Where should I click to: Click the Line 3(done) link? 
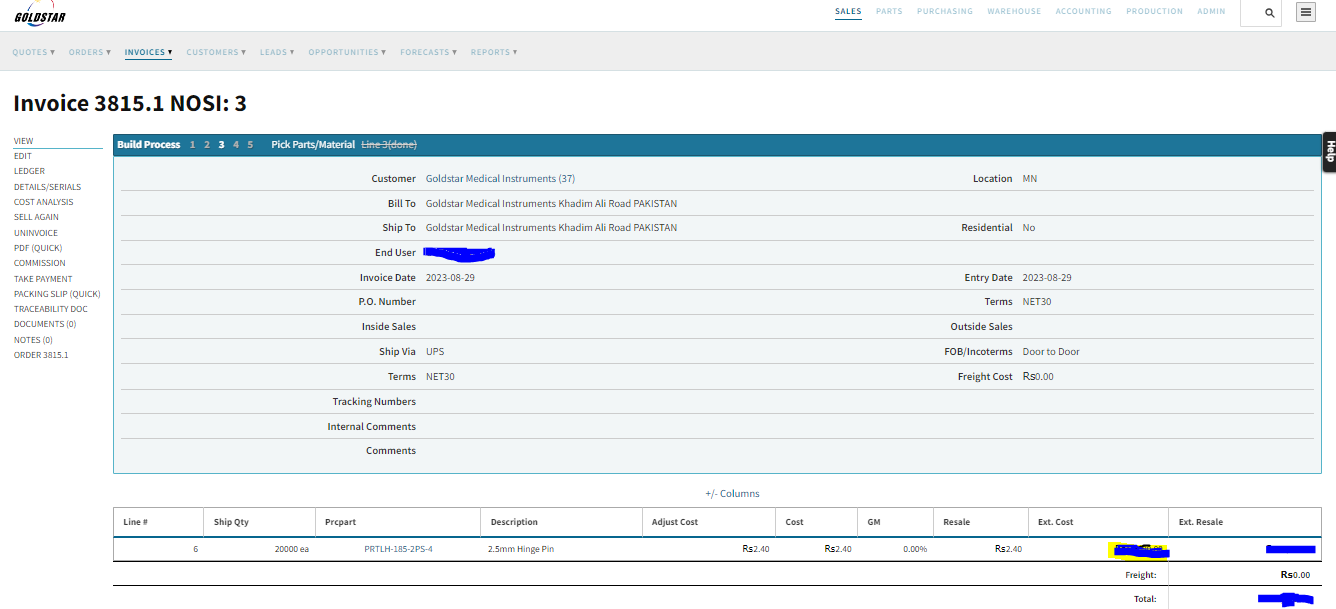pyautogui.click(x=389, y=145)
